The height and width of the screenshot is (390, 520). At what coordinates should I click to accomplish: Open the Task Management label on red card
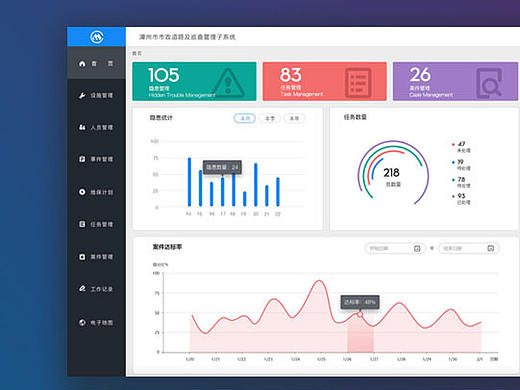[x=302, y=94]
